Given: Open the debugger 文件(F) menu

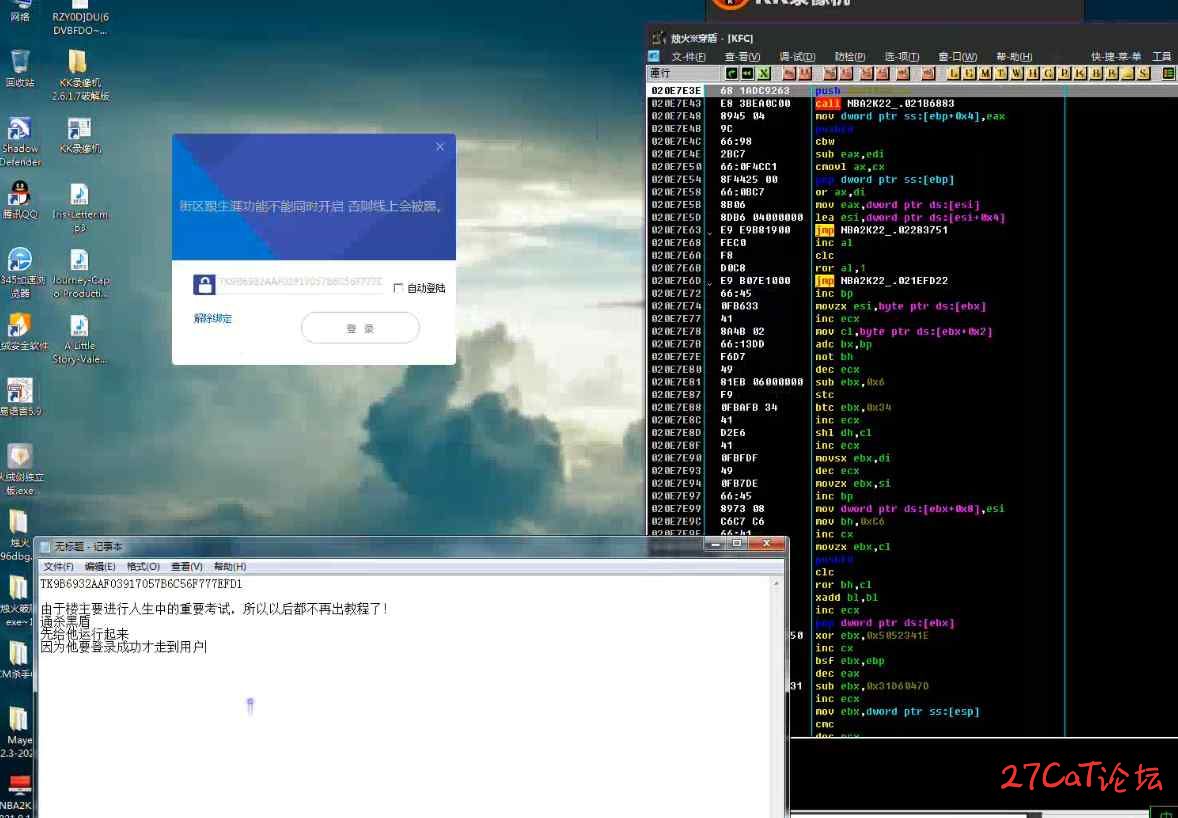Looking at the screenshot, I should point(688,56).
